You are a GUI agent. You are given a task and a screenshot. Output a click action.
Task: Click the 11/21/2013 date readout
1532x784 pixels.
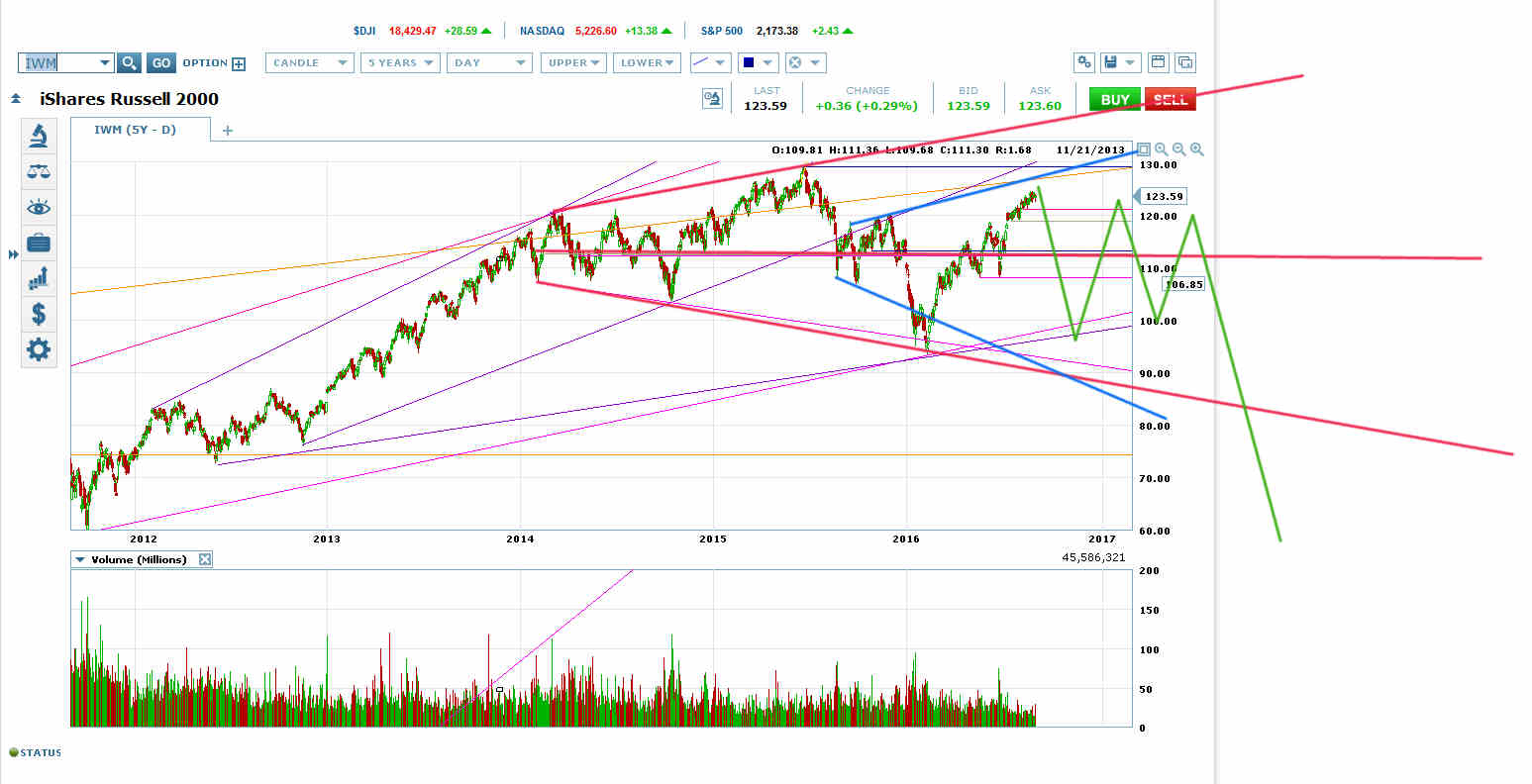1090,149
